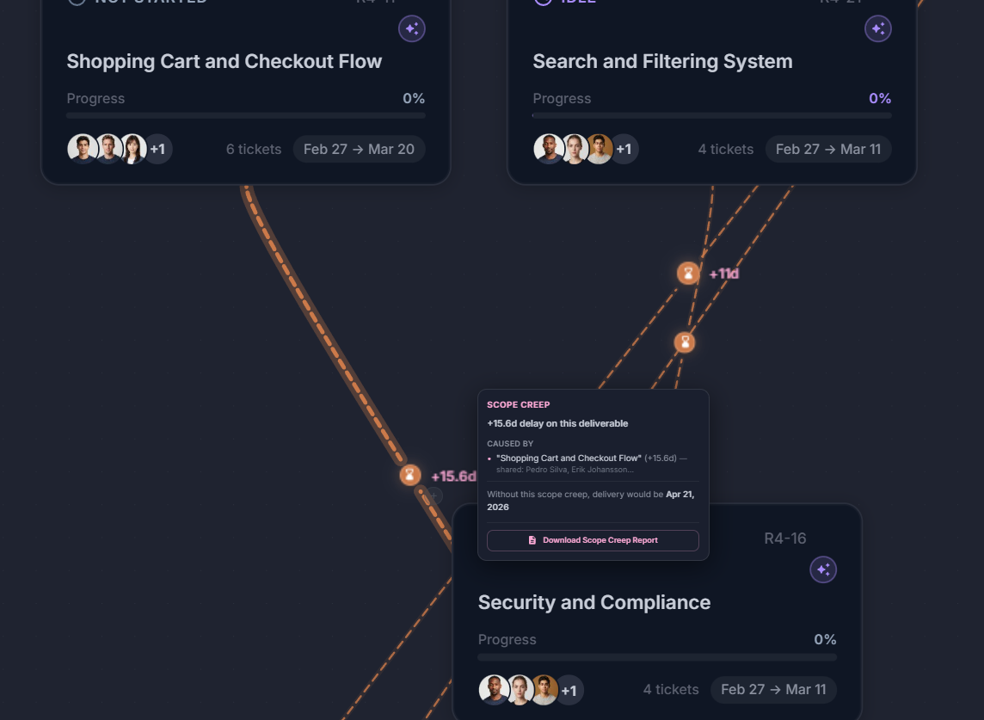The height and width of the screenshot is (720, 984).
Task: Click the Feb 27 → Mar 20 date chip
Action: pos(359,148)
